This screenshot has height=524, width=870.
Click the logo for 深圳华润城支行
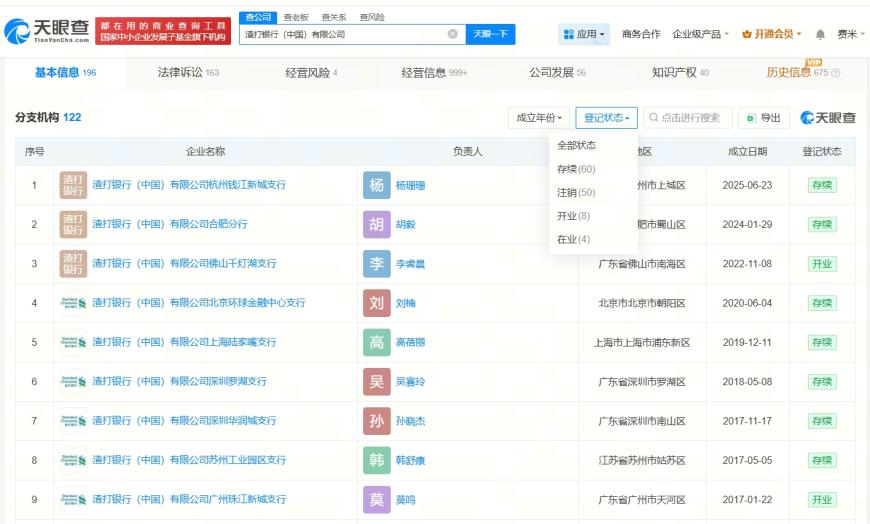[x=73, y=421]
